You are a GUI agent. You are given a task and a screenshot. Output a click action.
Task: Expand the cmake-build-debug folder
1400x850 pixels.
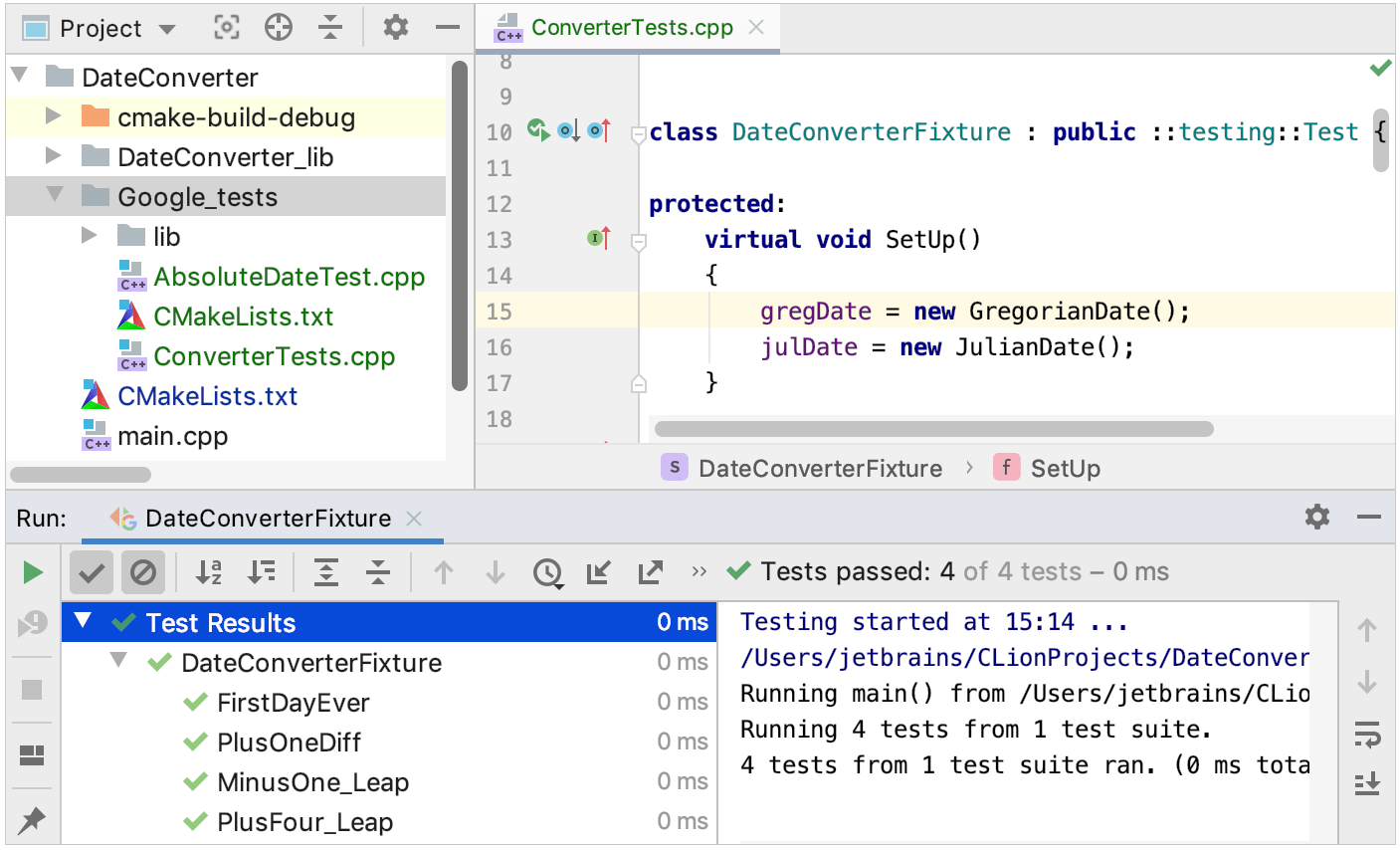click(54, 117)
